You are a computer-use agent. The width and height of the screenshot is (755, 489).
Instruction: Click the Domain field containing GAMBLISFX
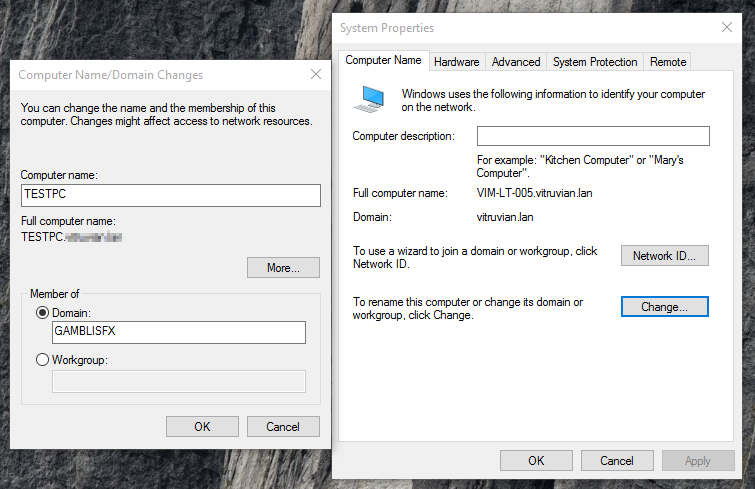coord(178,333)
